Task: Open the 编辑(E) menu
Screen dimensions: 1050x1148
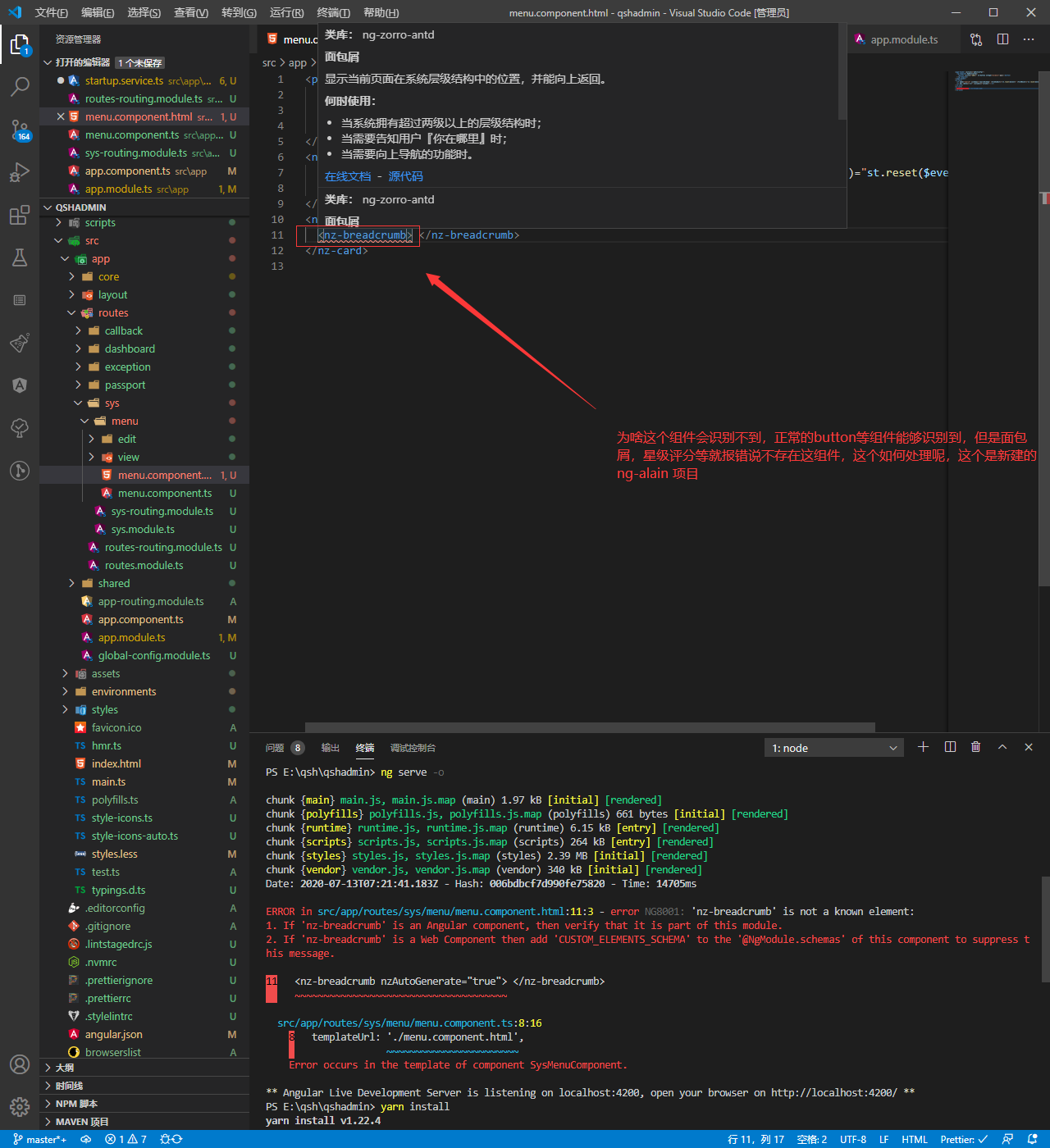Action: tap(98, 12)
